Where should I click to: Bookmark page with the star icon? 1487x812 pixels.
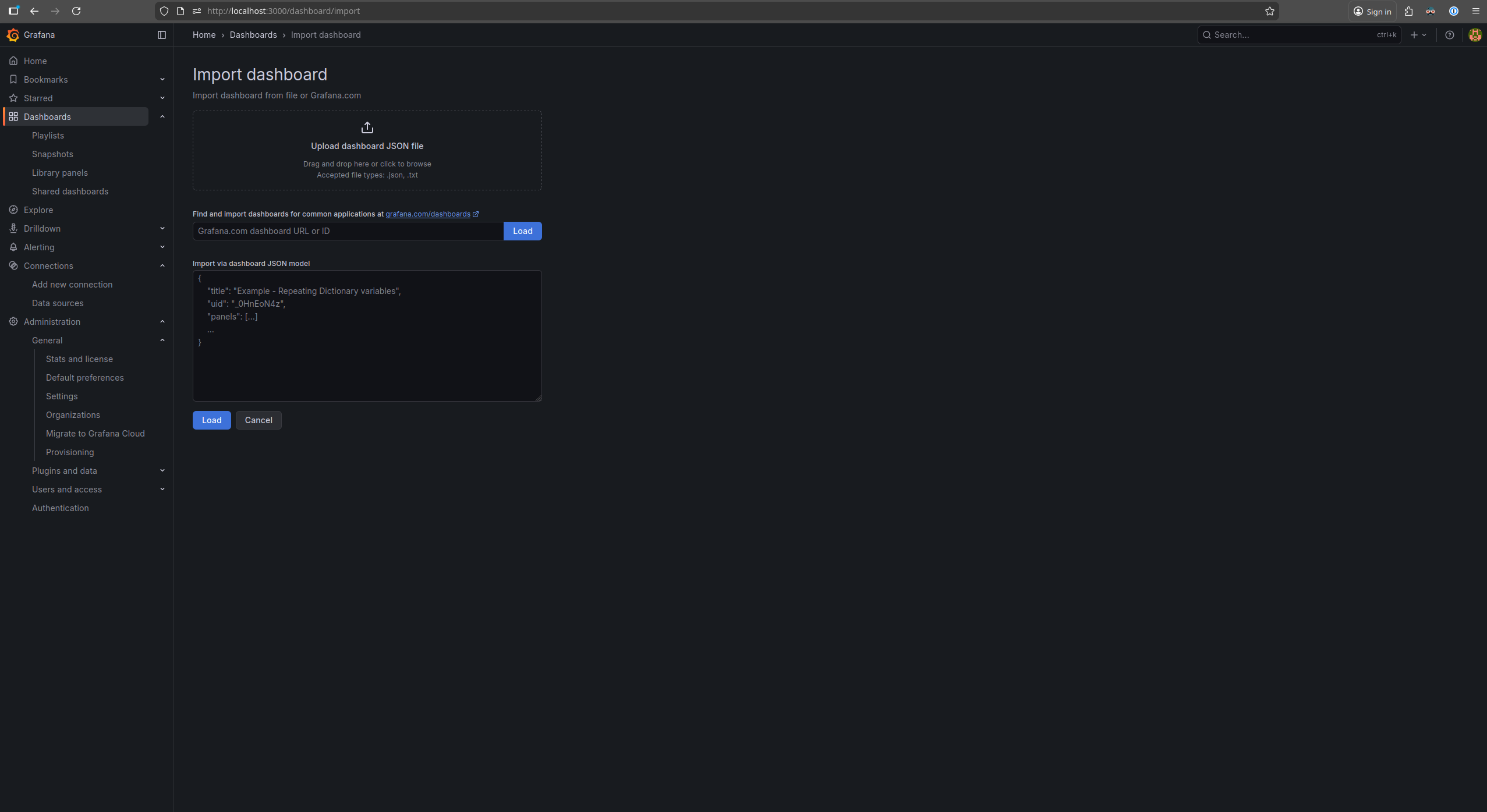1269,11
